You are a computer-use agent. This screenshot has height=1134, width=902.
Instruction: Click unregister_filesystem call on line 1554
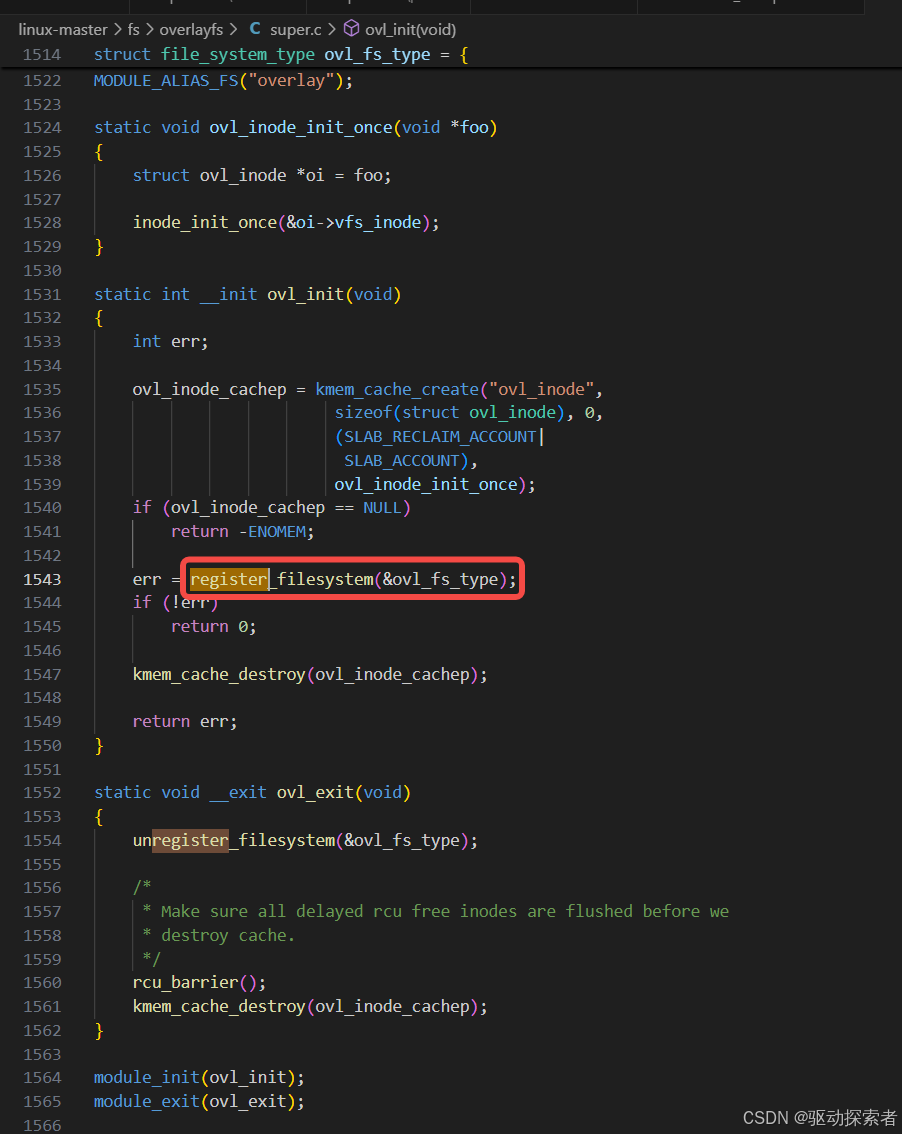(x=234, y=840)
